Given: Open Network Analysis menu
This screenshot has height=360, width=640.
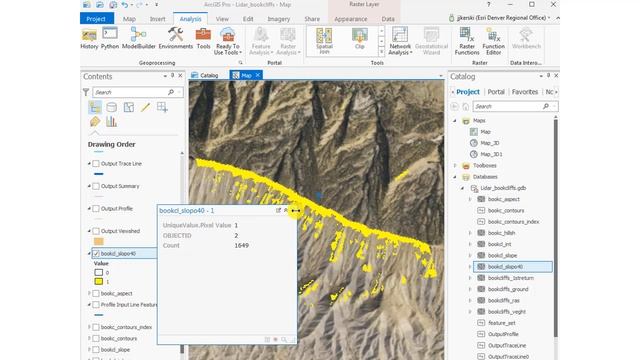Looking at the screenshot, I should point(400,41).
